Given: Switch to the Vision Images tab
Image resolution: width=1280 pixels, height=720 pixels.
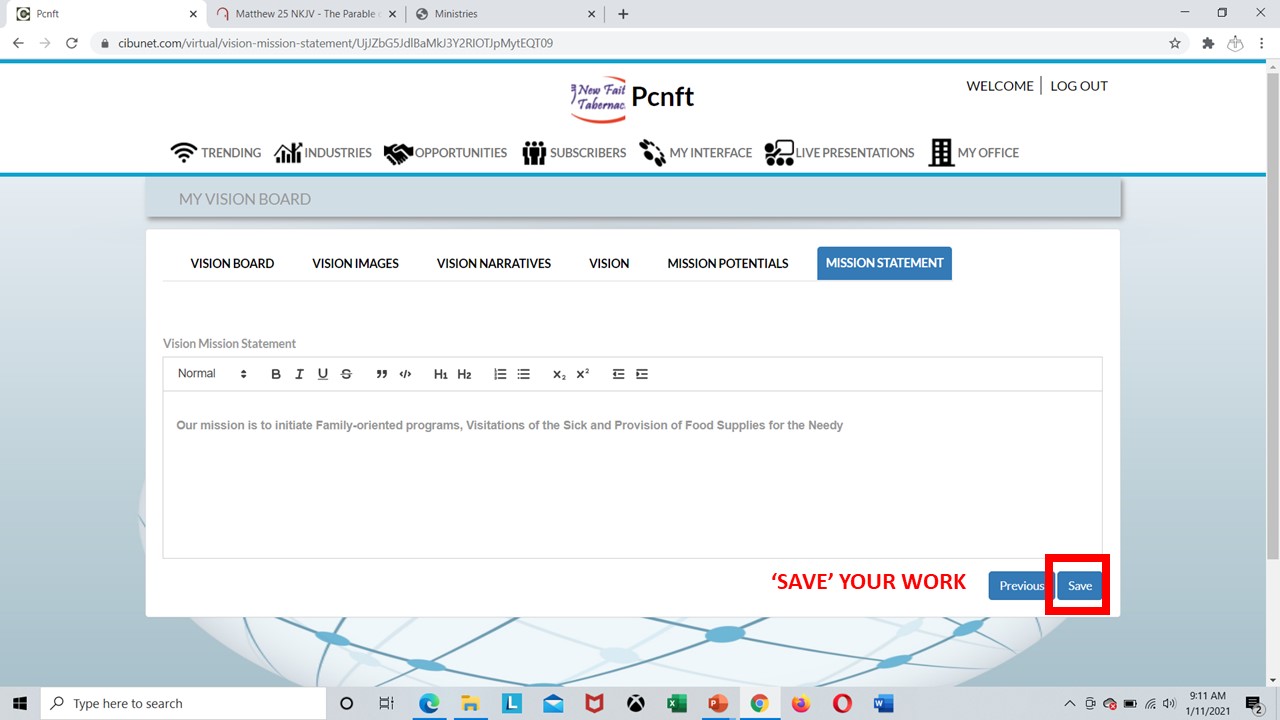Looking at the screenshot, I should click(355, 263).
